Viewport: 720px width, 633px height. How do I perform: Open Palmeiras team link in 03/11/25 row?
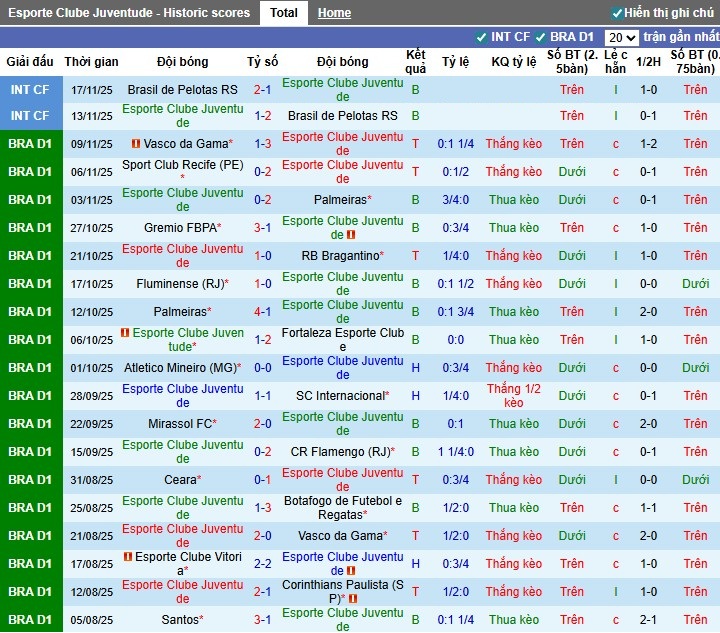[x=341, y=200]
